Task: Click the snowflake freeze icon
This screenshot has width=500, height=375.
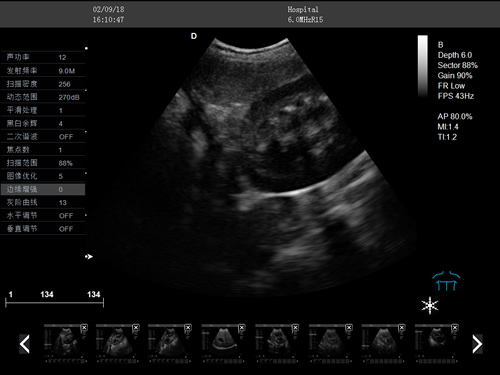Action: (430, 305)
